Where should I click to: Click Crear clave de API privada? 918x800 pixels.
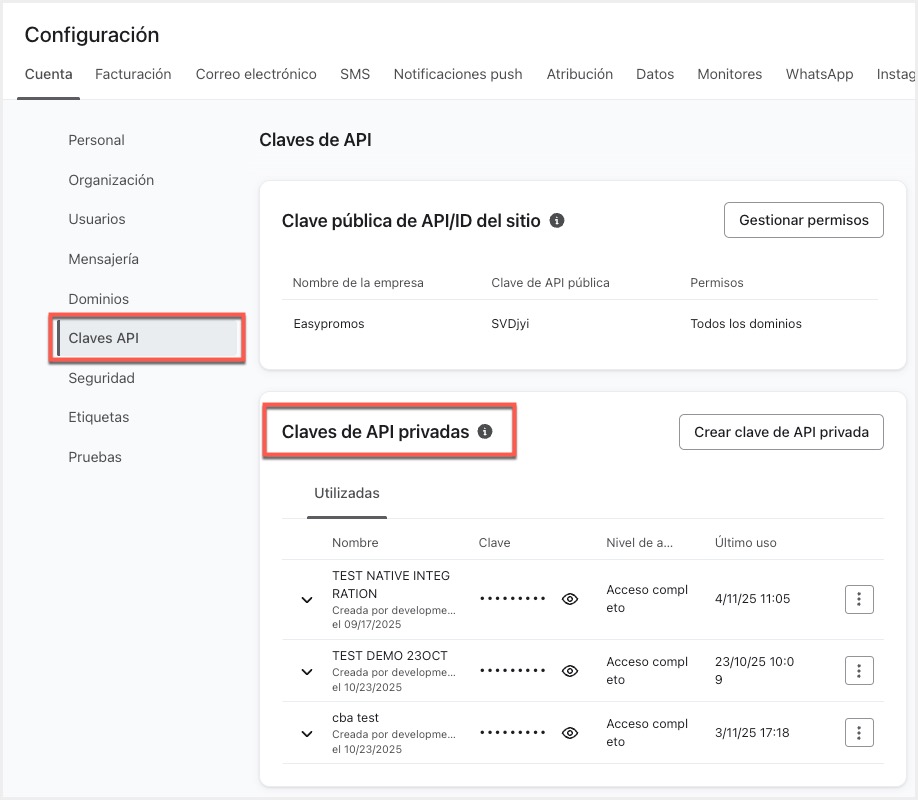point(781,432)
